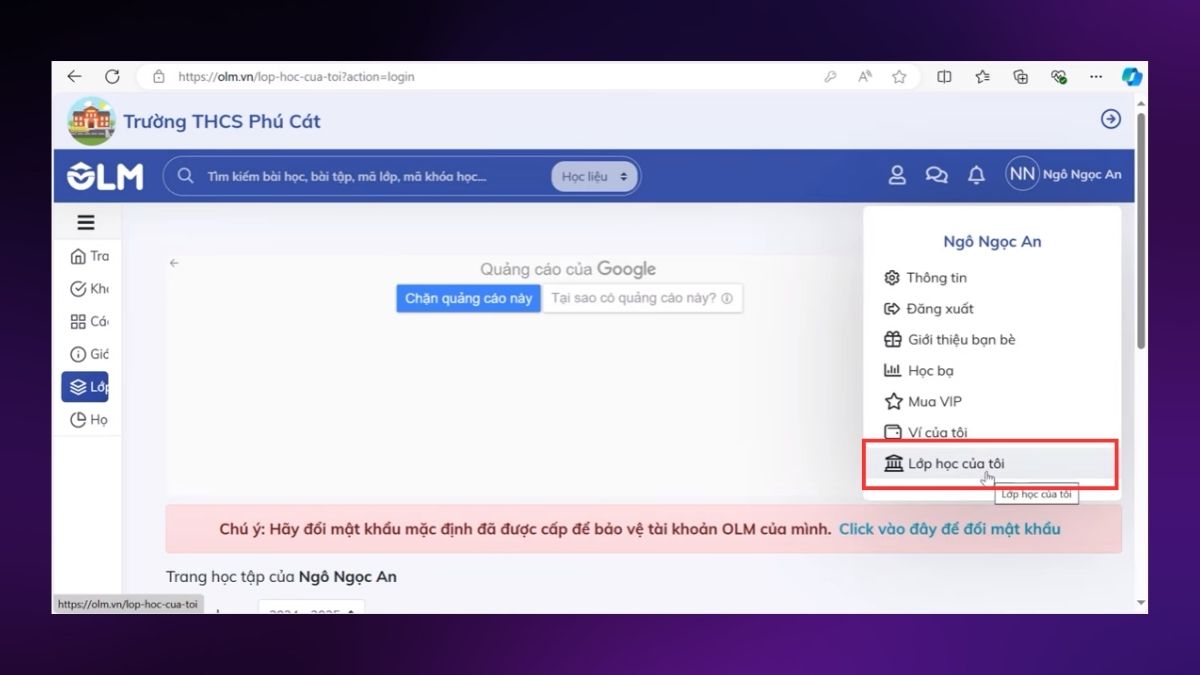
Task: Click the circled arrow icon beside school name
Action: coord(1110,119)
